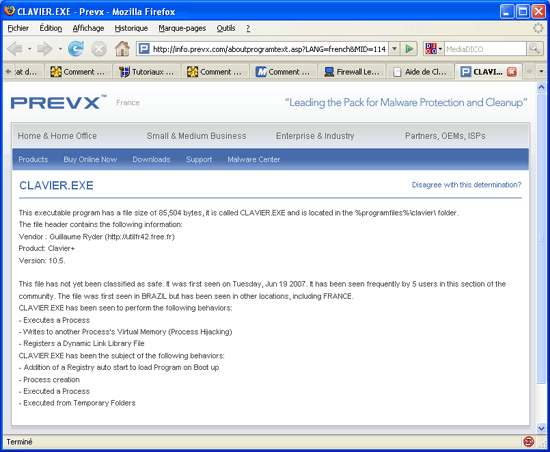
Task: Open Partners, OEMs, ISPs section
Action: coord(445,136)
